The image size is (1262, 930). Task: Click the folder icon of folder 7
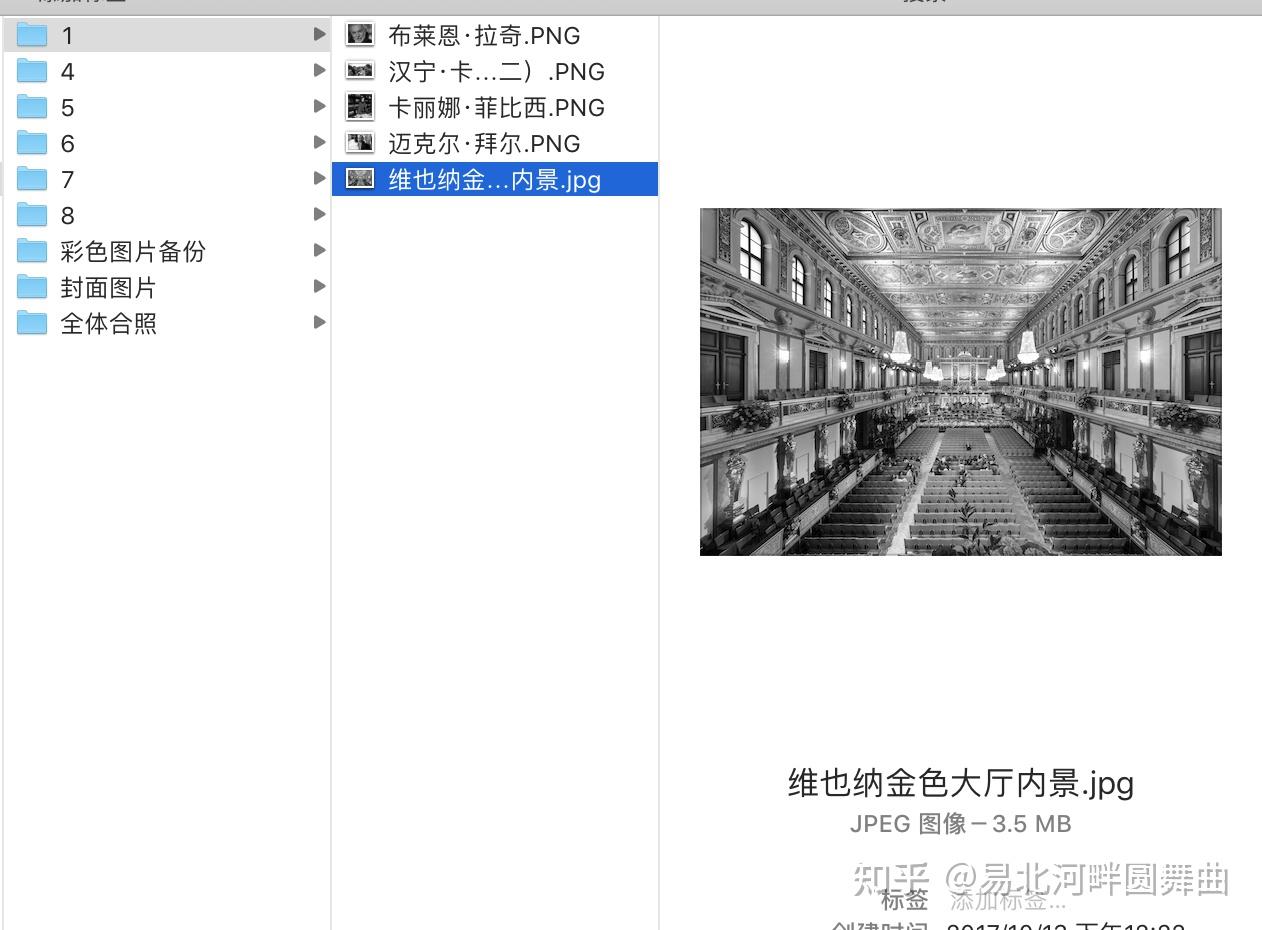point(32,180)
